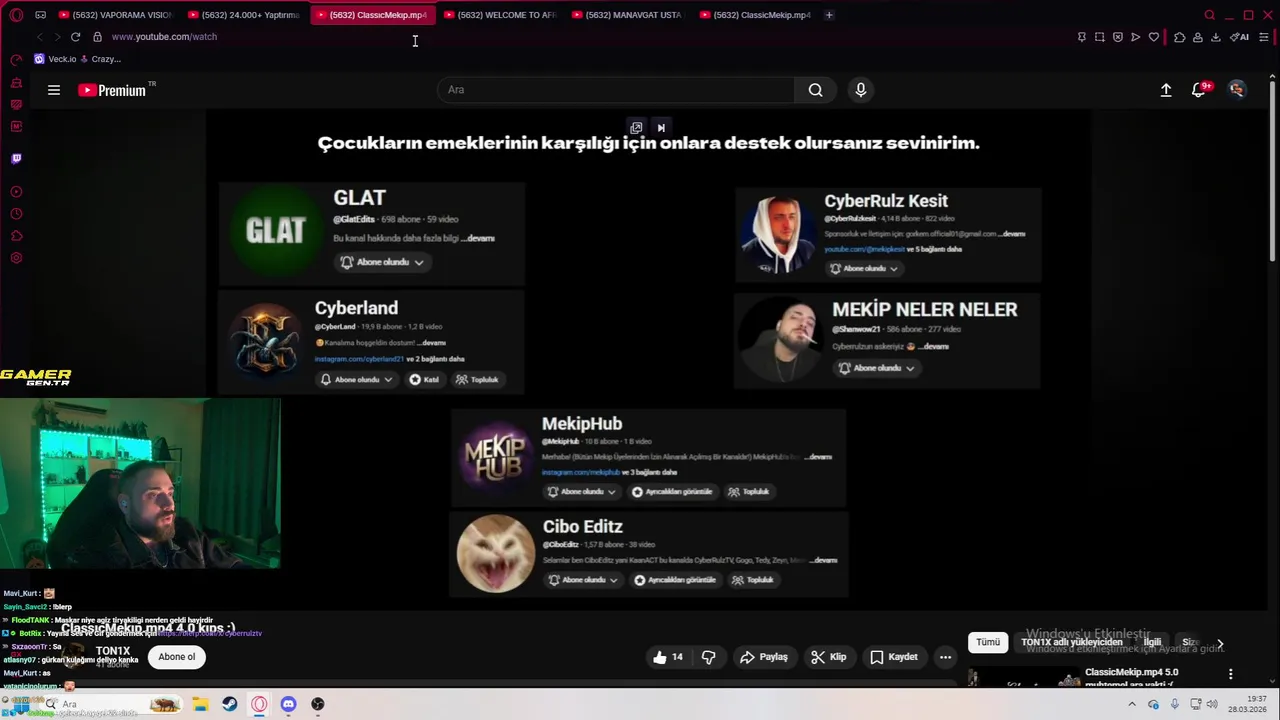Open Opera GX main menu logo
Image resolution: width=1280 pixels, height=720 pixels.
[16, 15]
